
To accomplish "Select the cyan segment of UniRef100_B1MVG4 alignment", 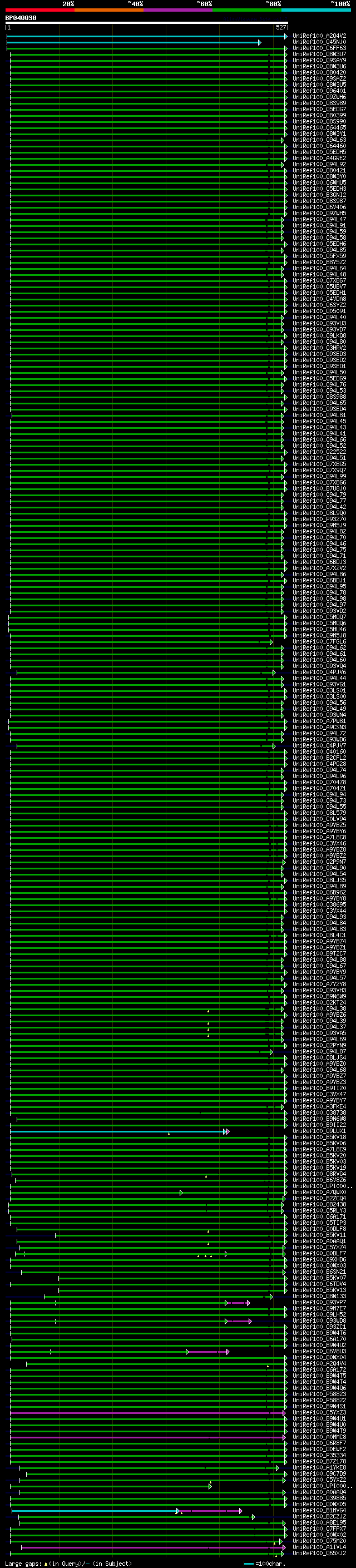I will pyautogui.click(x=95, y=1511).
